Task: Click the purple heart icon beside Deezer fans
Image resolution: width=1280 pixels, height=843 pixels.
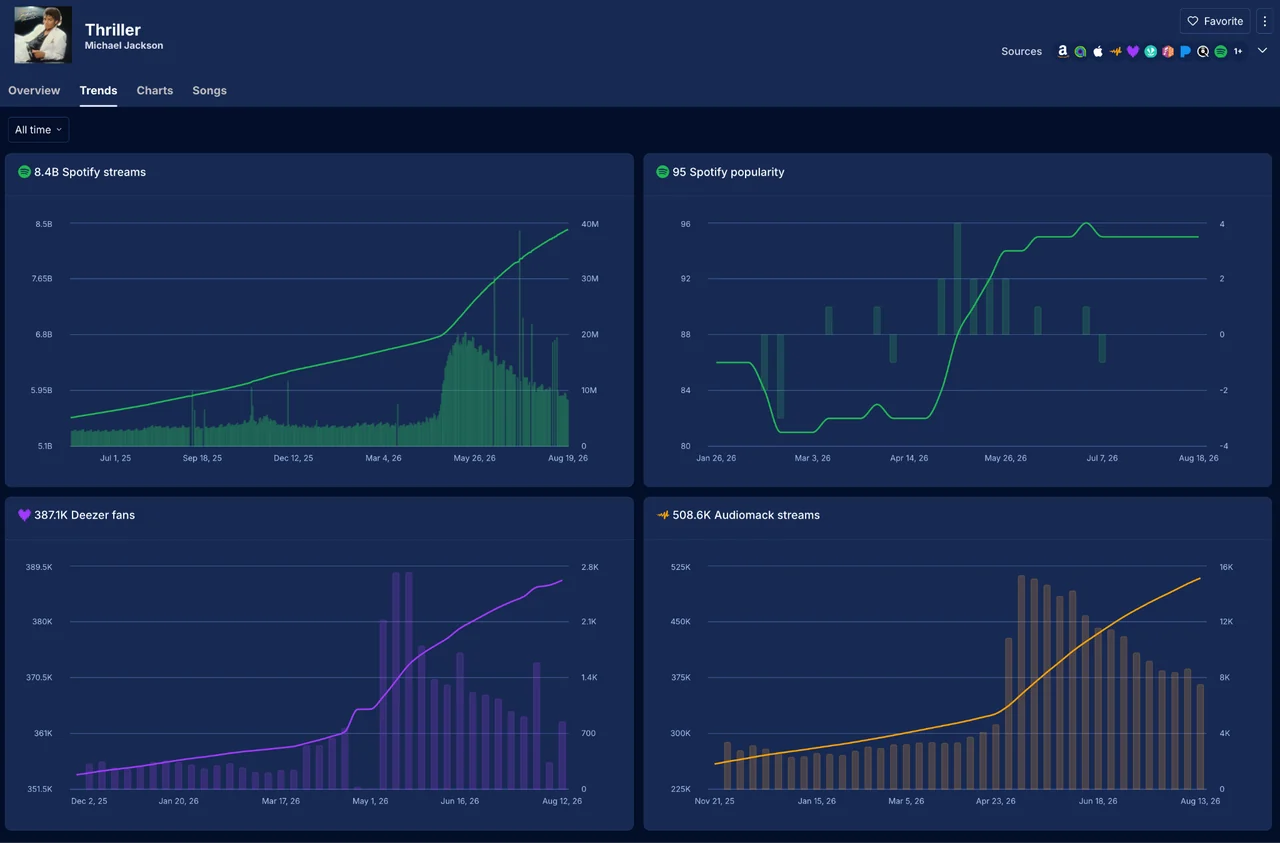Action: pyautogui.click(x=24, y=515)
